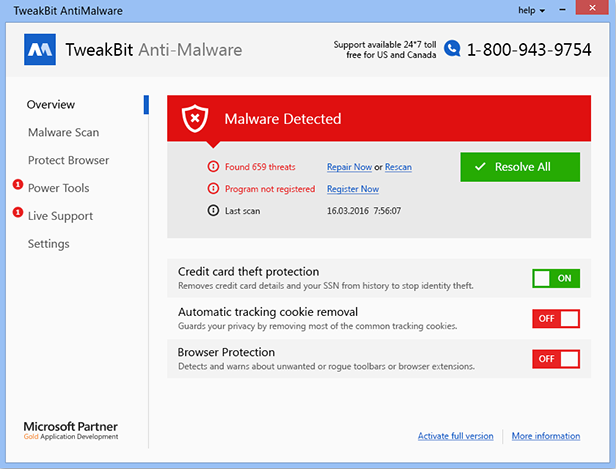
Task: Open the Live Support section
Action: click(x=60, y=216)
